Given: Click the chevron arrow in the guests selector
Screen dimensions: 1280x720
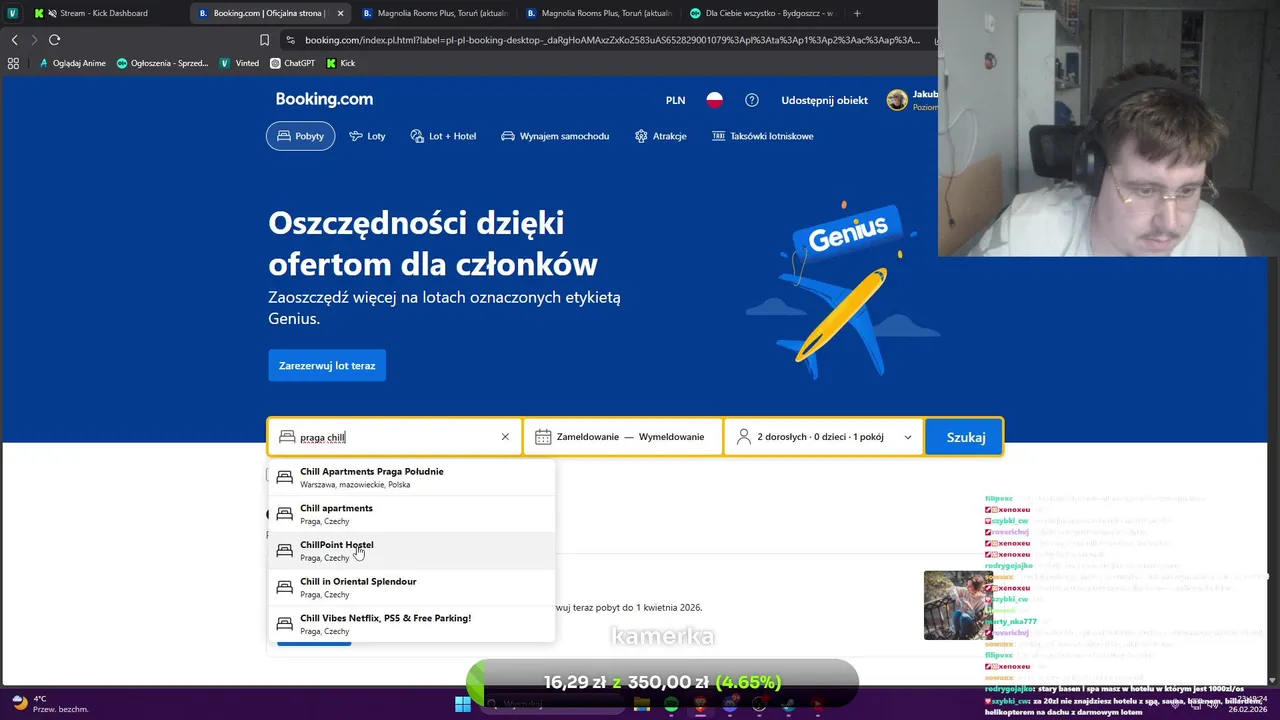Looking at the screenshot, I should coord(908,437).
